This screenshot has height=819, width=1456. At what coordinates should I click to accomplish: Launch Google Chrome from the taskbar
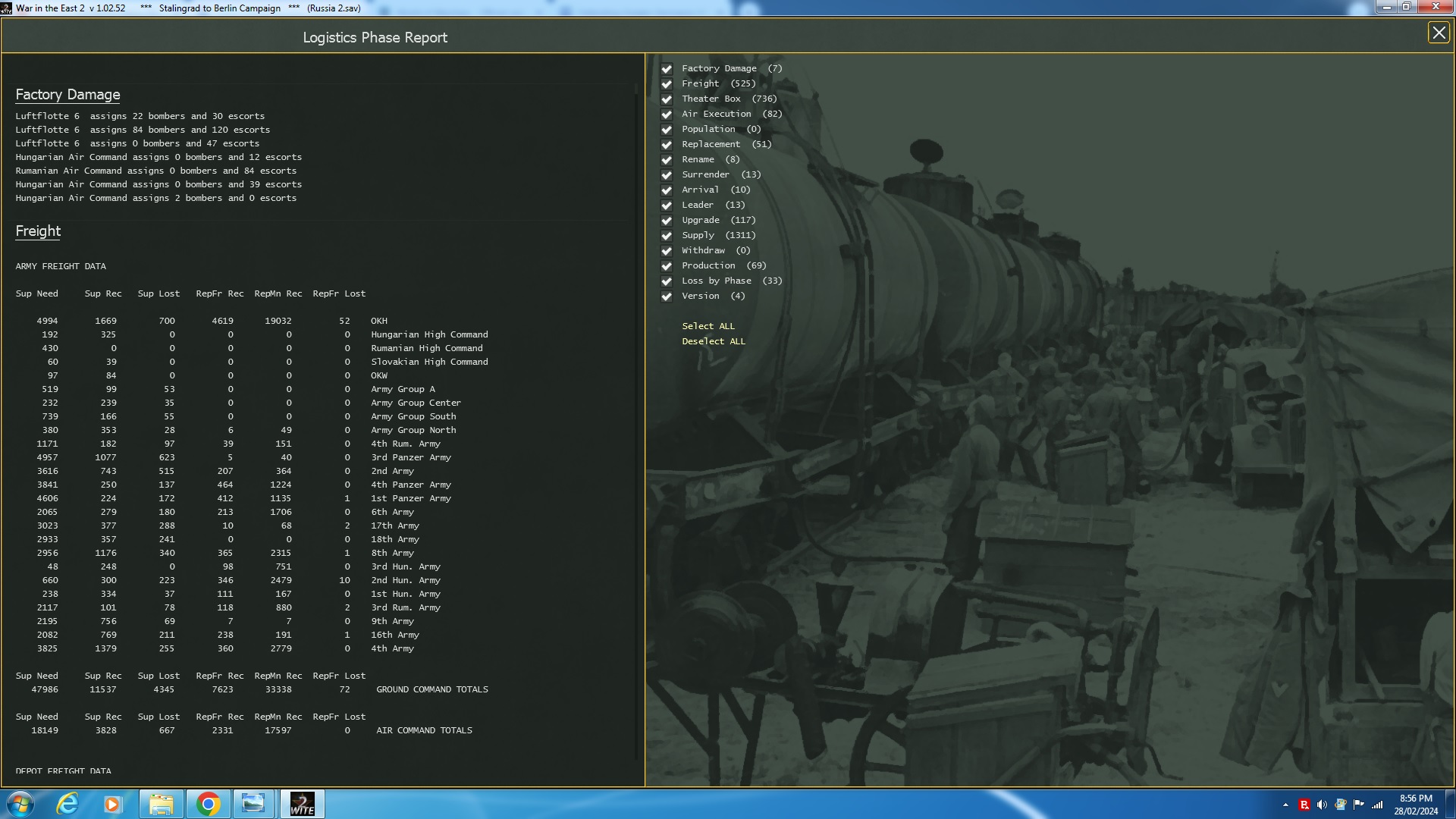[x=208, y=803]
